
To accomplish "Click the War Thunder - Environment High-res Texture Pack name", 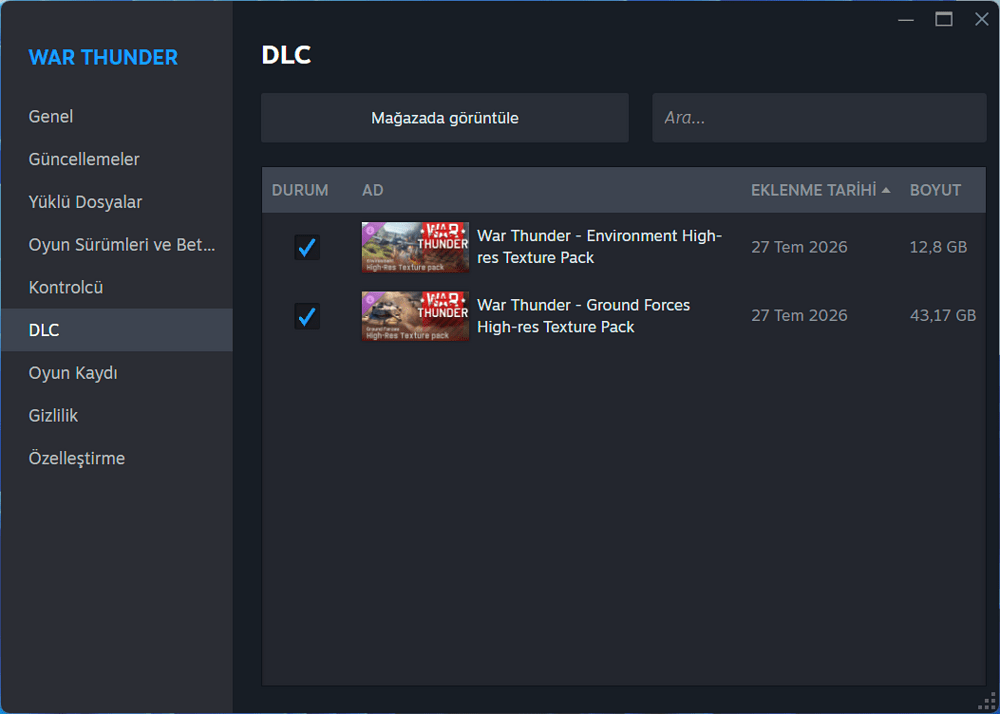I will pyautogui.click(x=599, y=247).
